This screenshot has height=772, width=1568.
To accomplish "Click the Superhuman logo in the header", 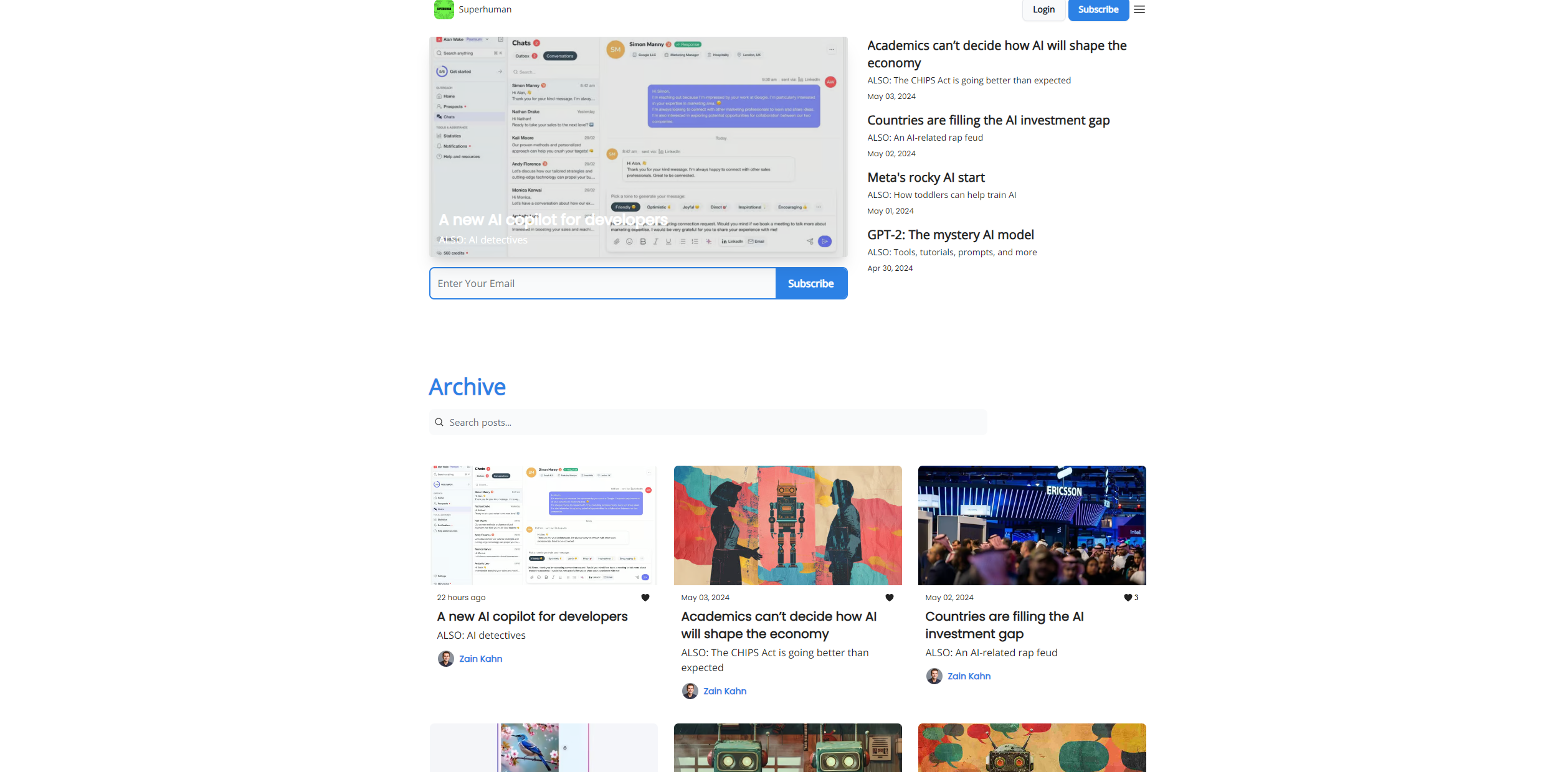I will 444,9.
